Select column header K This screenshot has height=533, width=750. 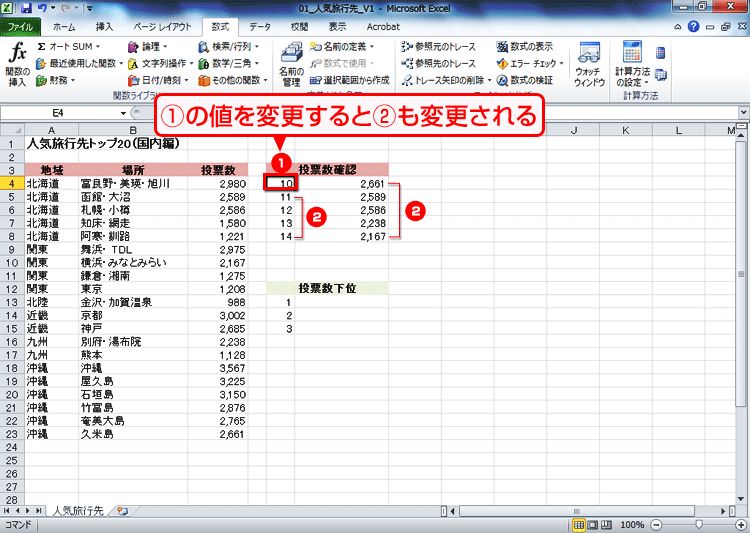point(626,130)
